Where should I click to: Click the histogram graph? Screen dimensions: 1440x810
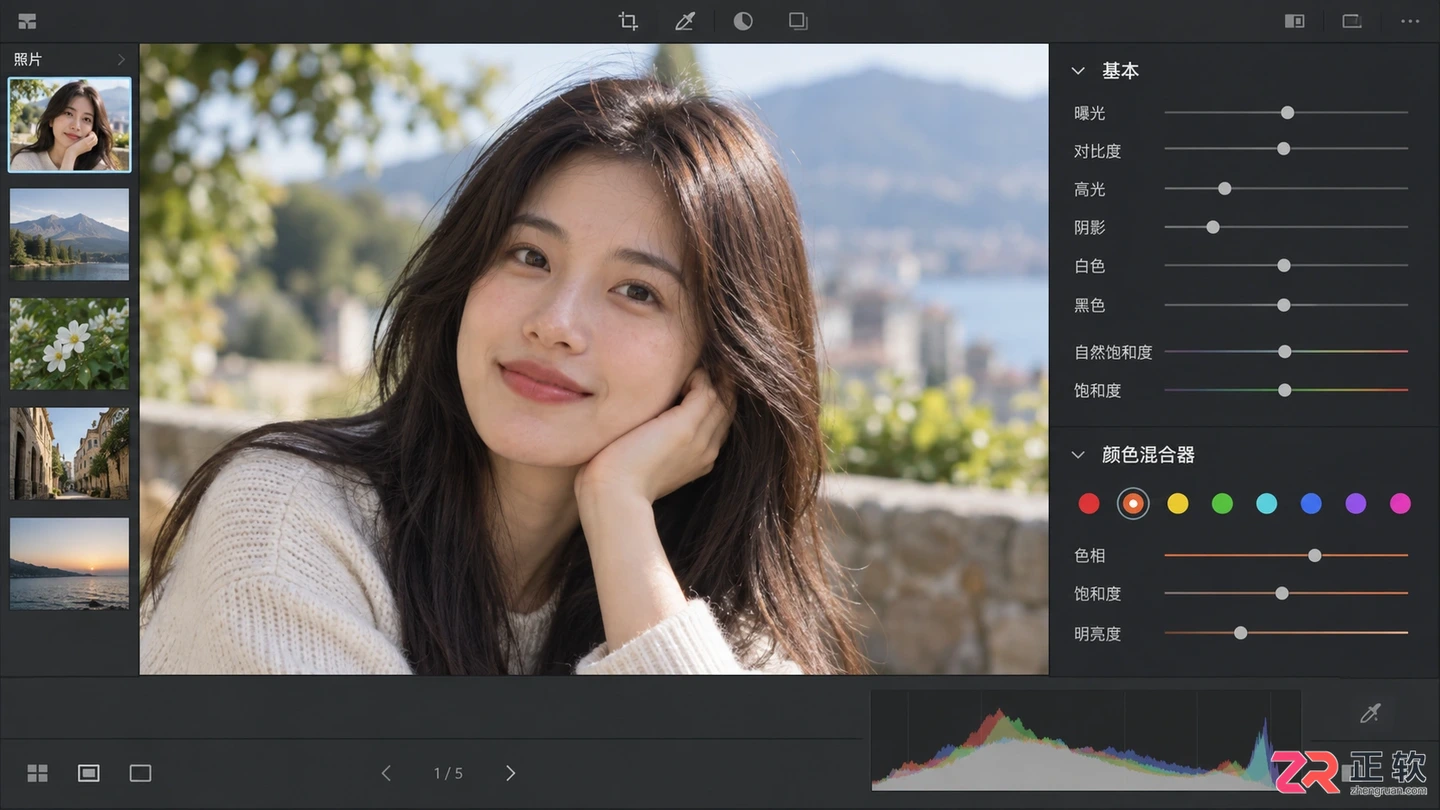[1086, 740]
